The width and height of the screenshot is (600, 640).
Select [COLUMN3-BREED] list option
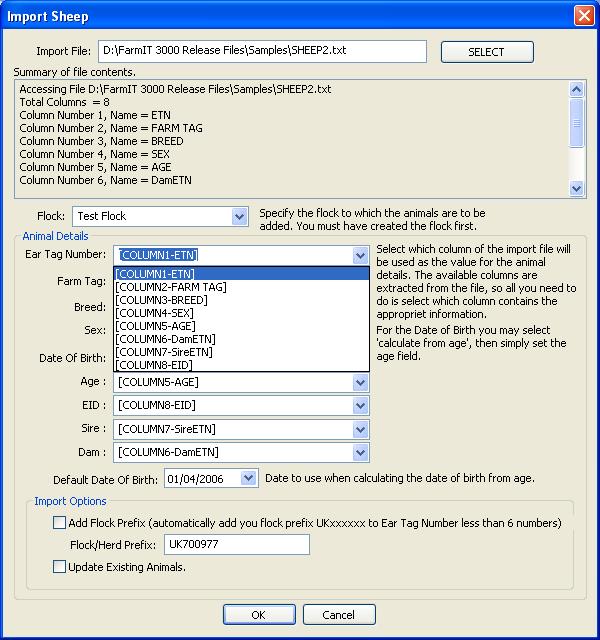[162, 300]
